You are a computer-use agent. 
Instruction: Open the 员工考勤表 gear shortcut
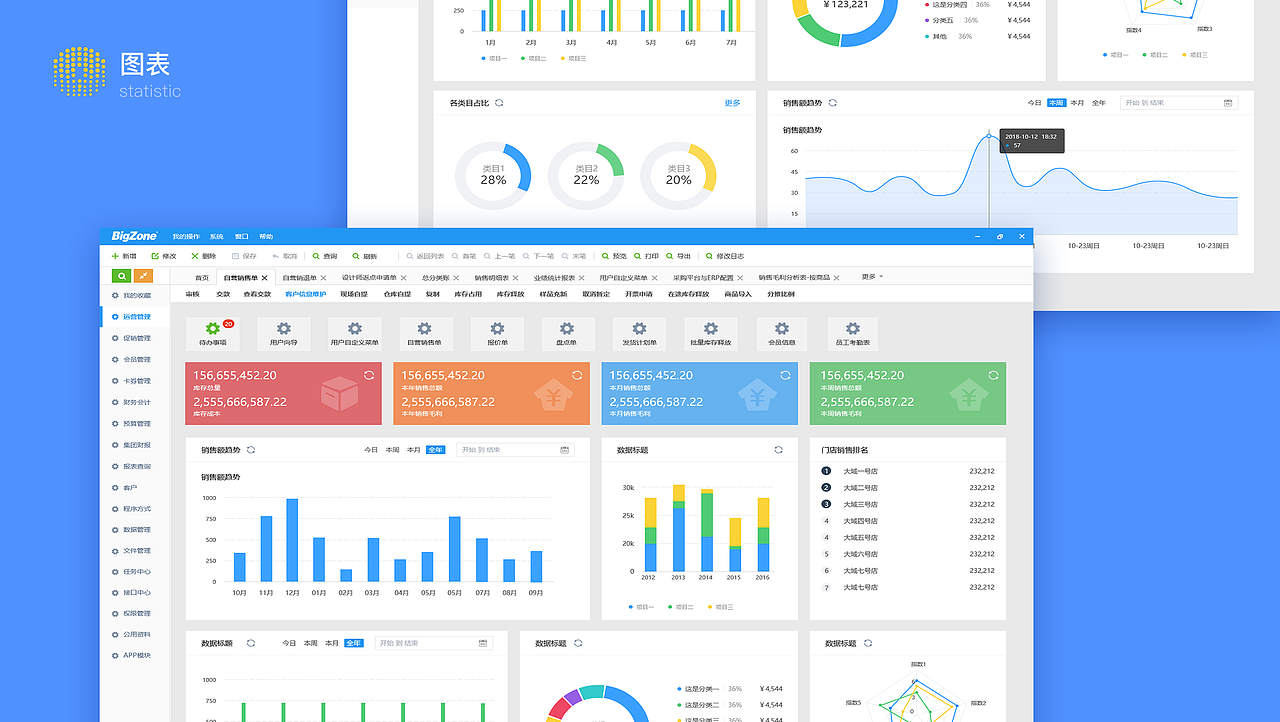click(x=853, y=334)
